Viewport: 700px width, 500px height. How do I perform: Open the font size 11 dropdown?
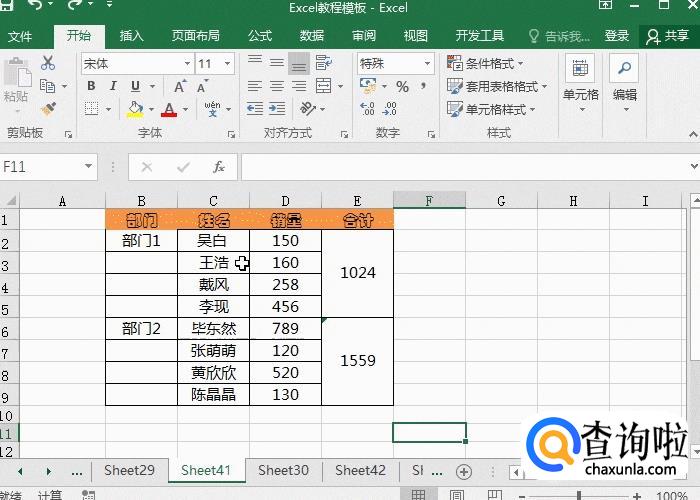(228, 63)
